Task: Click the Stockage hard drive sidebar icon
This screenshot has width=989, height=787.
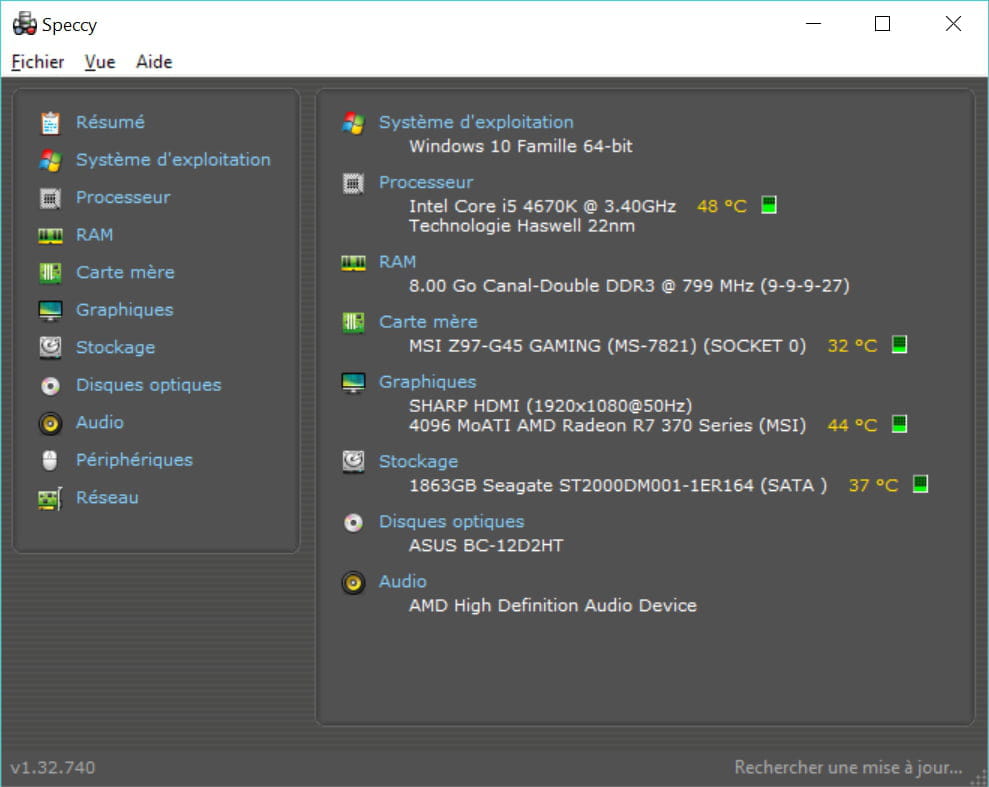Action: 50,348
